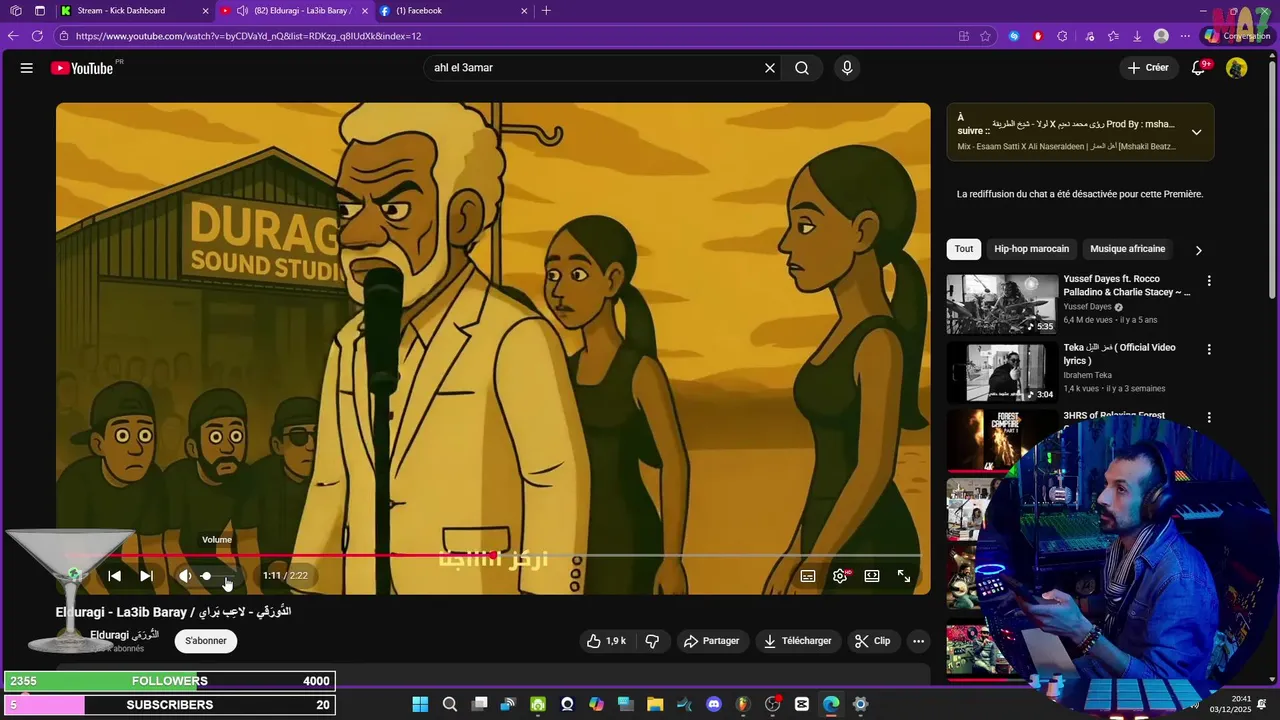This screenshot has height=720, width=1280.
Task: Subscribe with the S'abonner button
Action: [x=206, y=641]
